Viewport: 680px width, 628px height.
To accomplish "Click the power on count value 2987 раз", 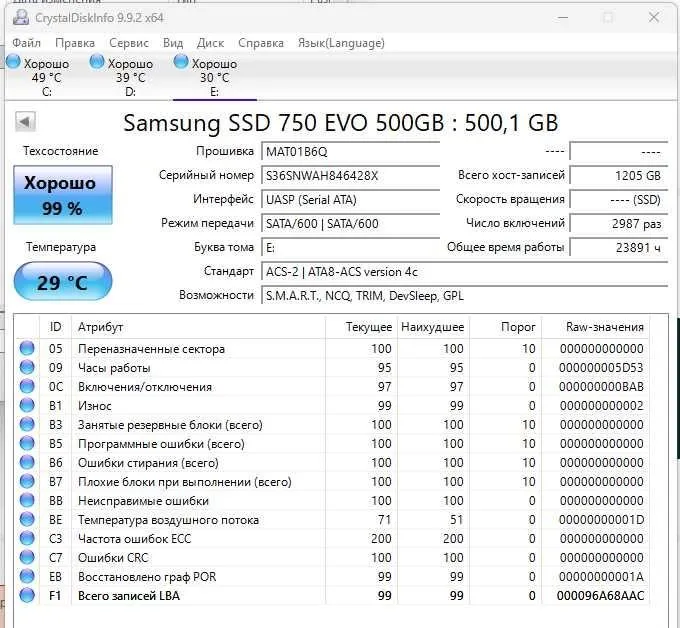I will click(618, 224).
